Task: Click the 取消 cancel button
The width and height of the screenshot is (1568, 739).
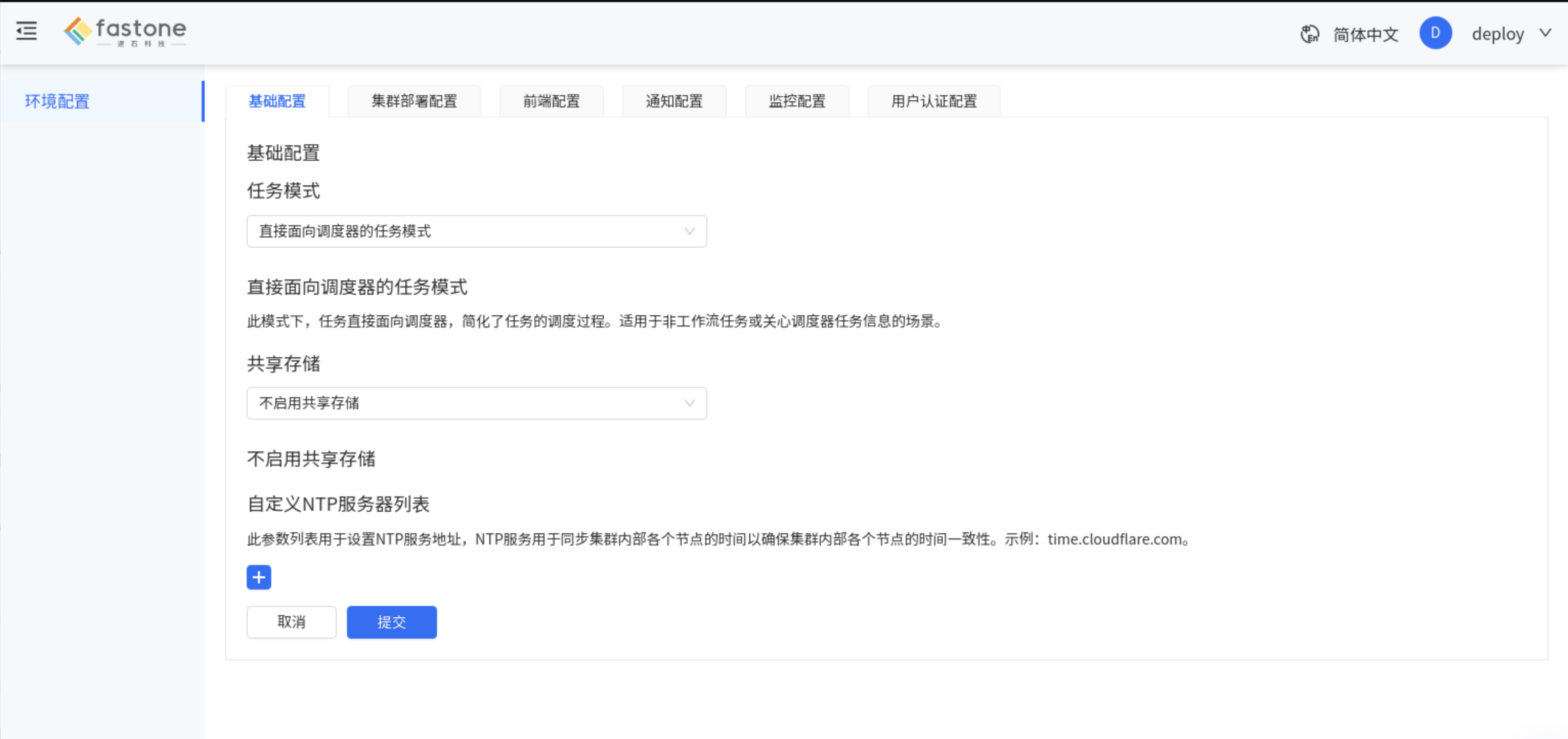Action: pos(292,622)
